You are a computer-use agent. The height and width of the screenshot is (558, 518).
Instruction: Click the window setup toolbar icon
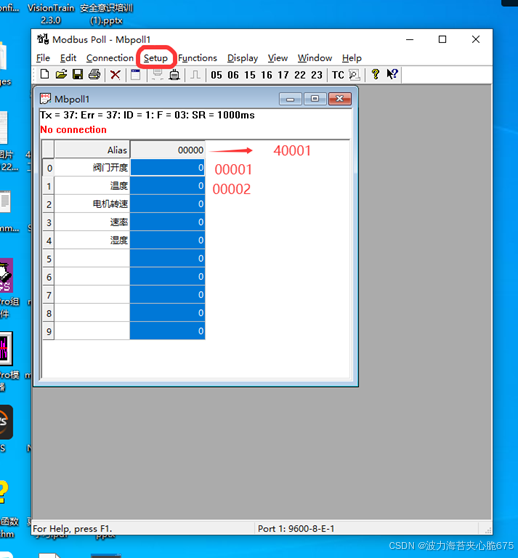click(x=136, y=75)
